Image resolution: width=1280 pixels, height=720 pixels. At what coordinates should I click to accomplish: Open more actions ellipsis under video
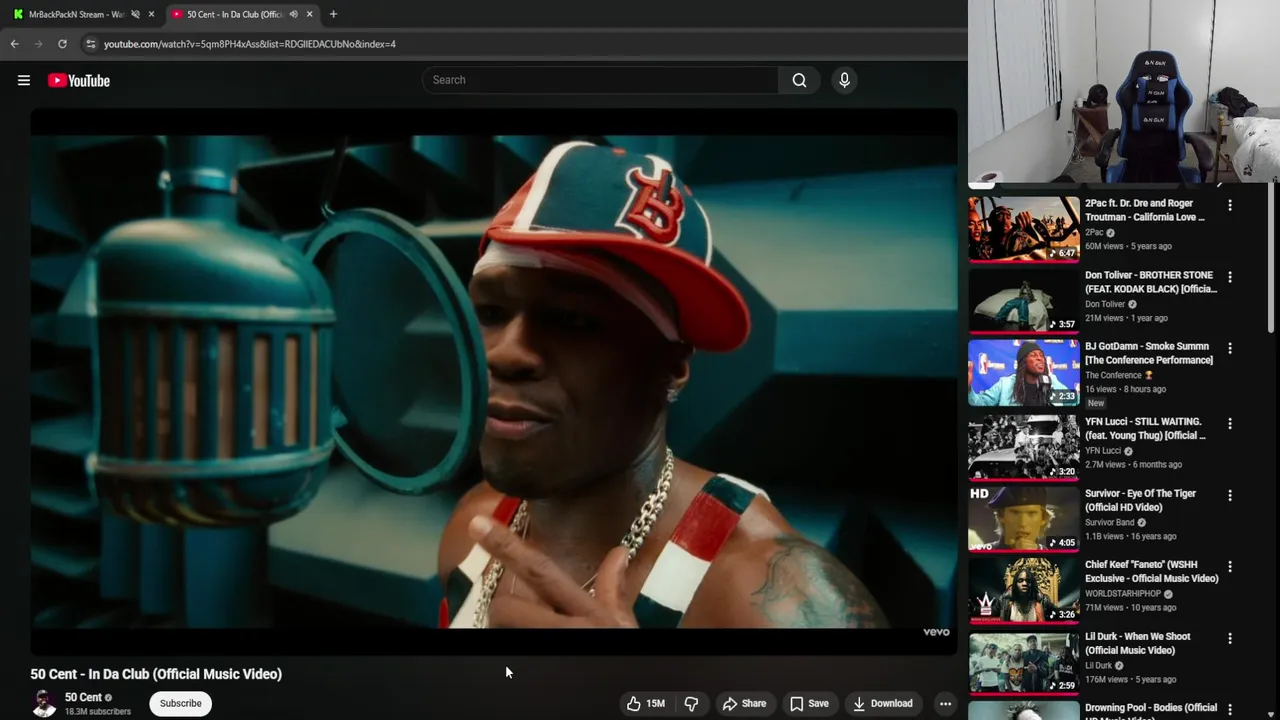945,703
